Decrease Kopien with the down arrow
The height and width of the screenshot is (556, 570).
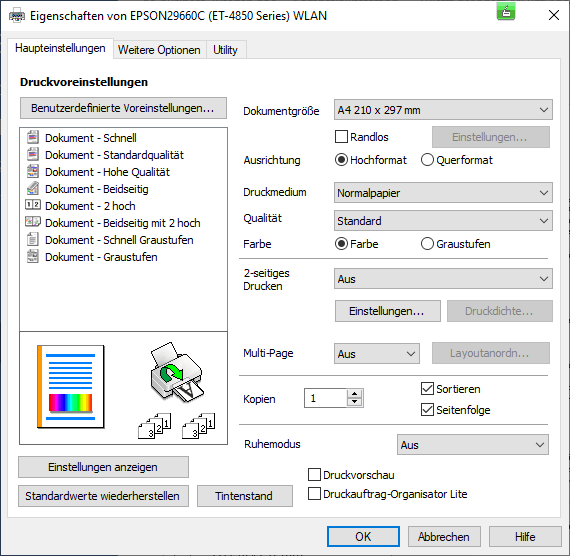pos(354,402)
